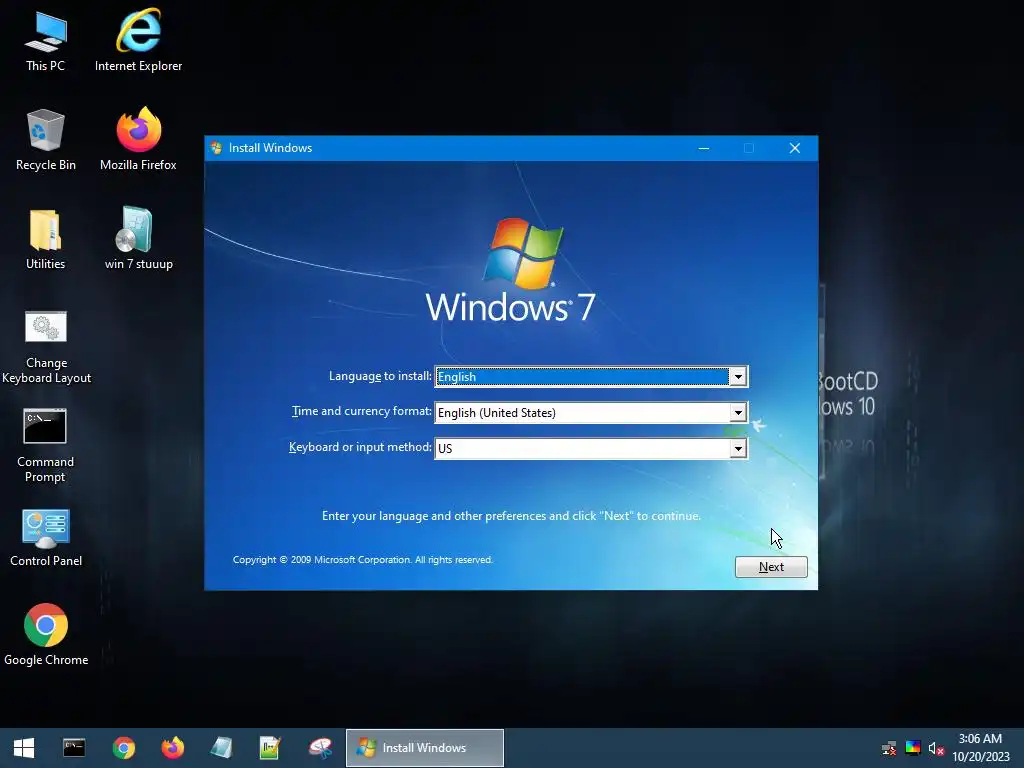Click Chrome icon in taskbar

pos(123,748)
